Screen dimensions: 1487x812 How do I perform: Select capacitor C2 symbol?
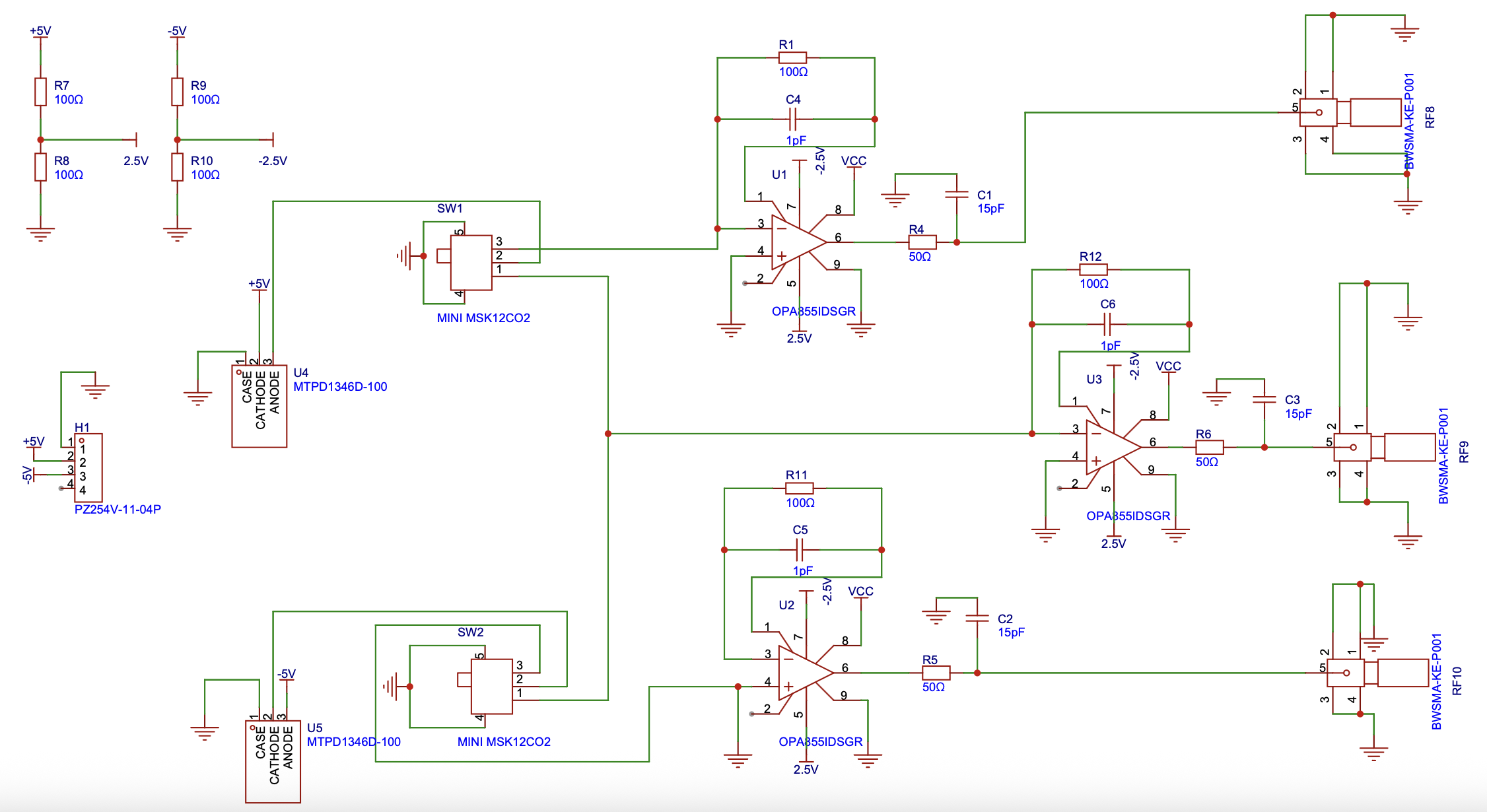pos(977,619)
